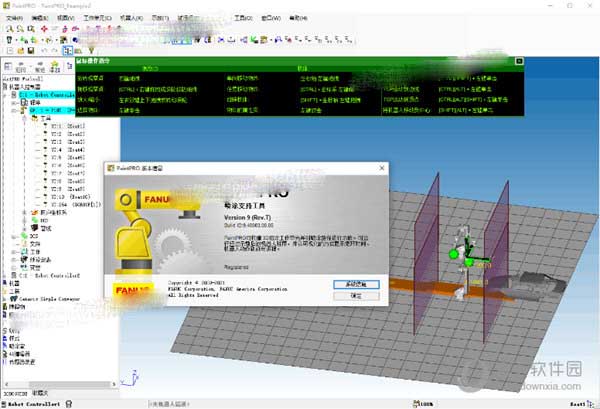Click the undo arrow icon
The height and width of the screenshot is (409, 600).
pyautogui.click(x=44, y=51)
